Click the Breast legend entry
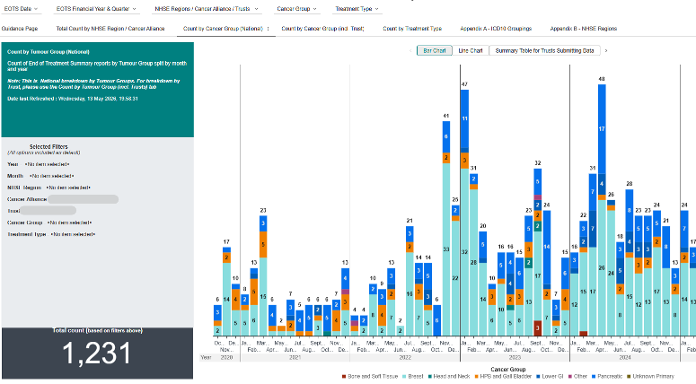This screenshot has height=384, width=696. [x=412, y=376]
